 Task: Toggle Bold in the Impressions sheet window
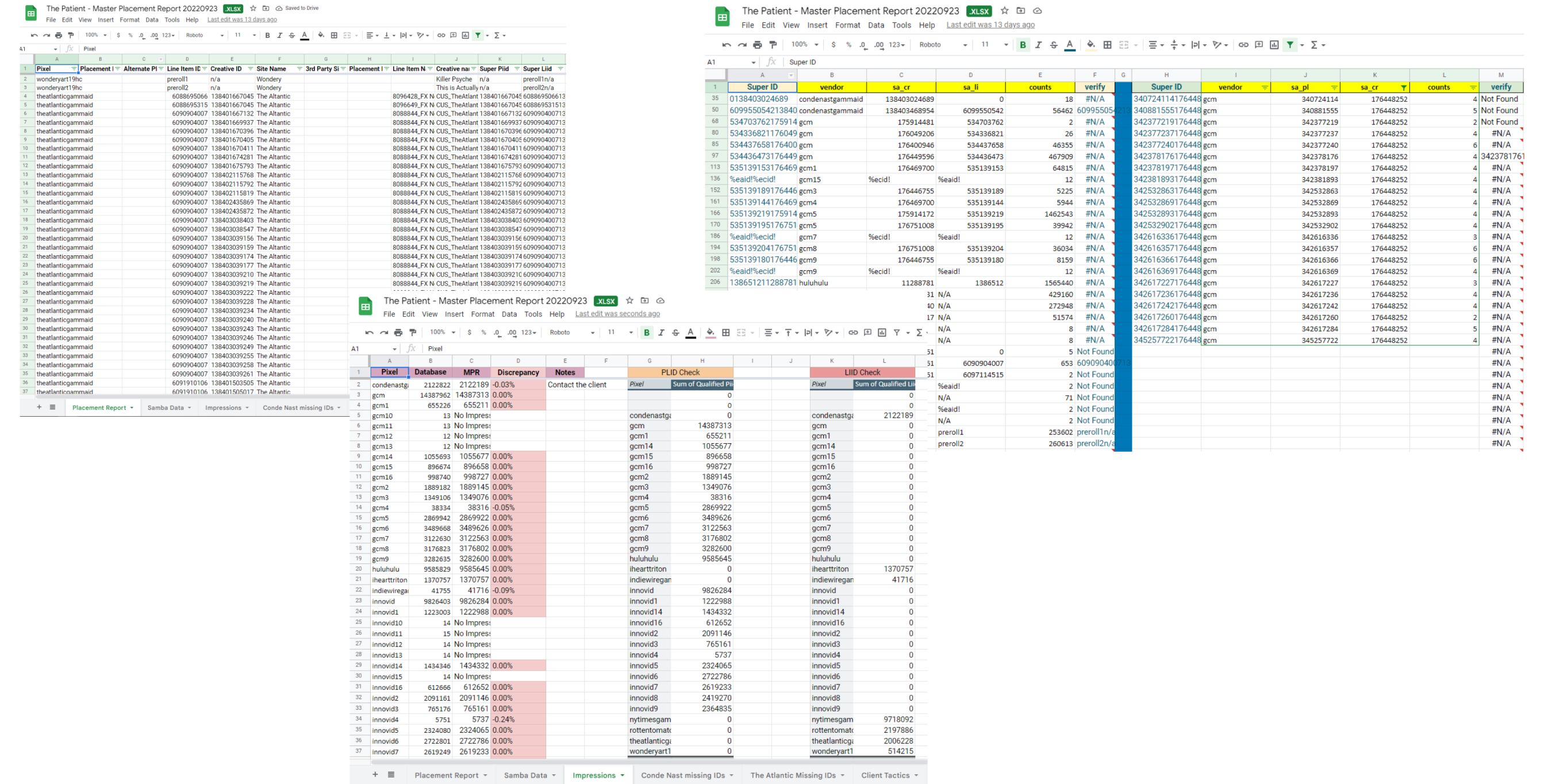click(x=647, y=333)
